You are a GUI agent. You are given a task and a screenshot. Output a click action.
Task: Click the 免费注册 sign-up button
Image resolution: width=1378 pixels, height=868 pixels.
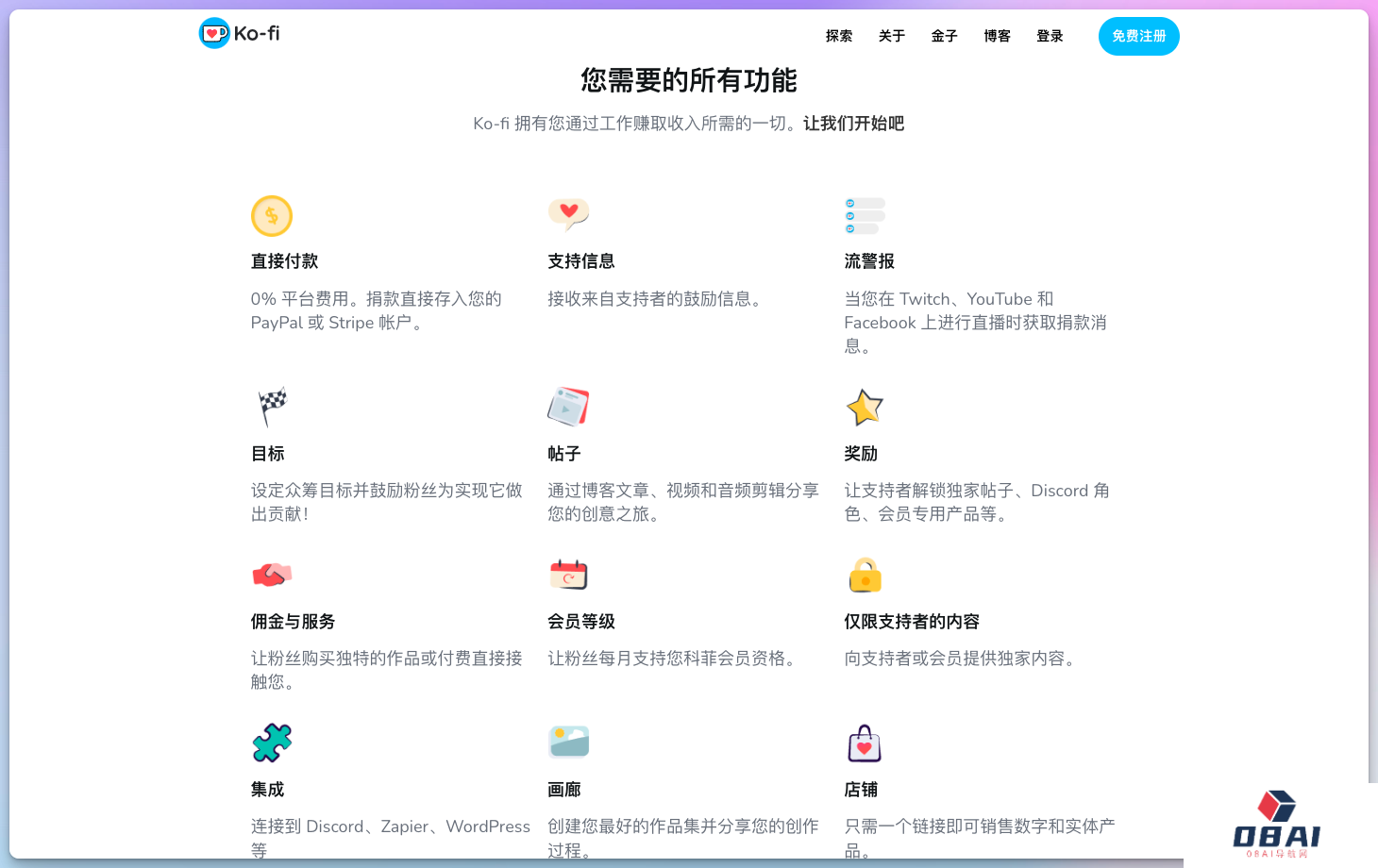pos(1139,36)
